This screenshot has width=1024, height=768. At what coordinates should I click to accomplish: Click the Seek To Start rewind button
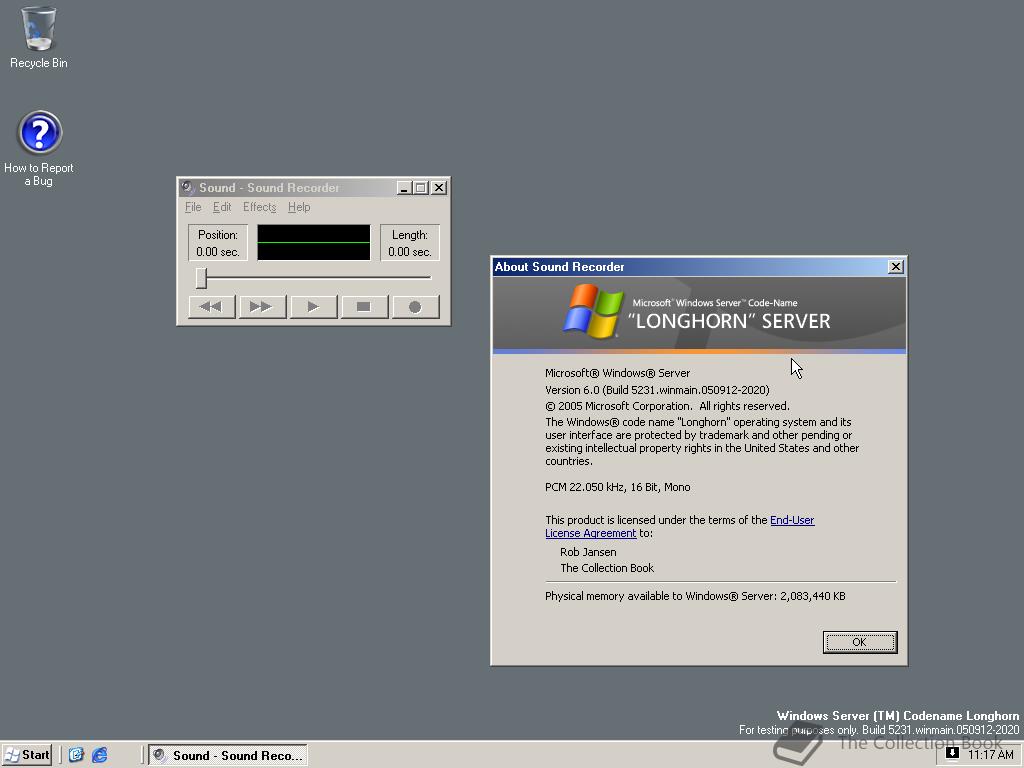tap(212, 306)
